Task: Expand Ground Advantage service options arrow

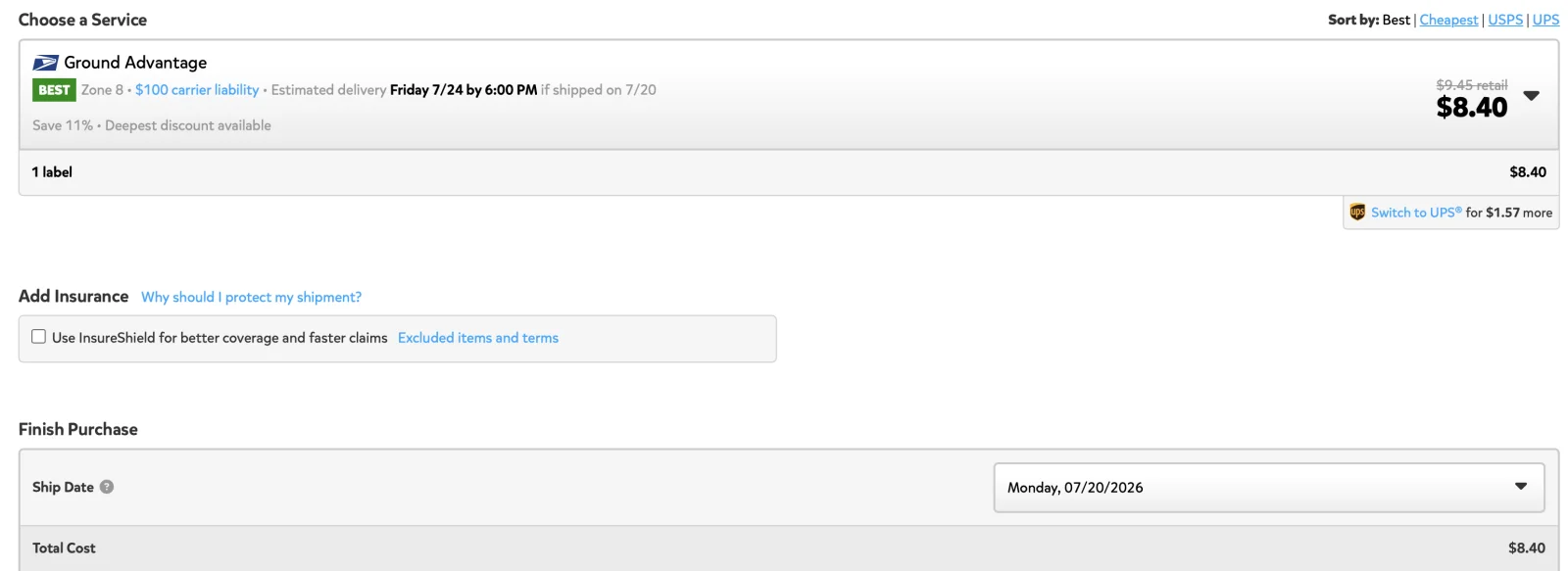Action: 1532,96
